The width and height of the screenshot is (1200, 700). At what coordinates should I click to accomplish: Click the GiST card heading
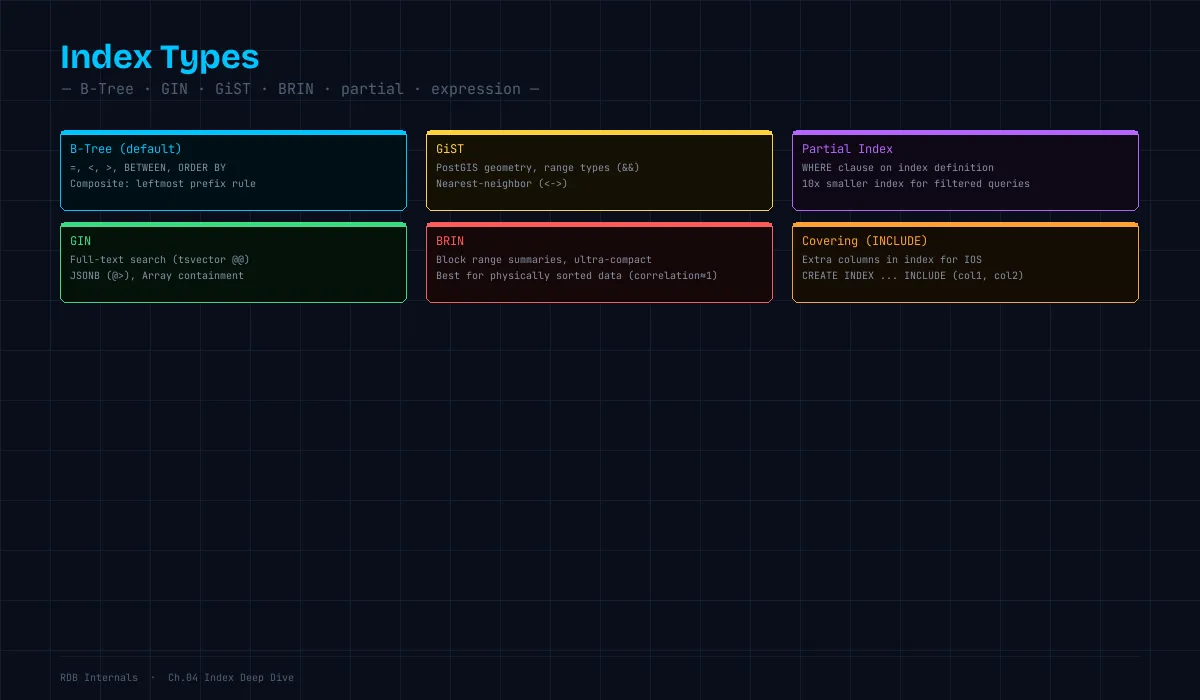click(450, 149)
